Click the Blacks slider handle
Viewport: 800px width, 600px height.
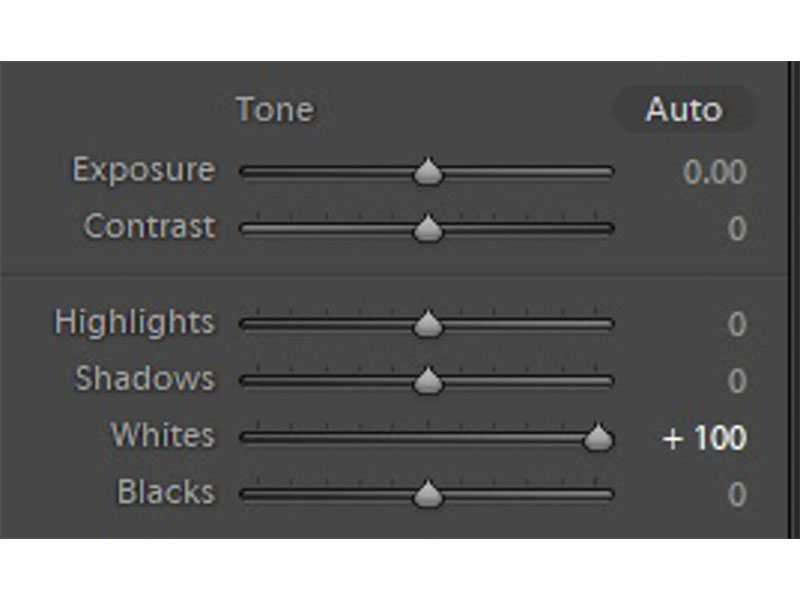428,494
